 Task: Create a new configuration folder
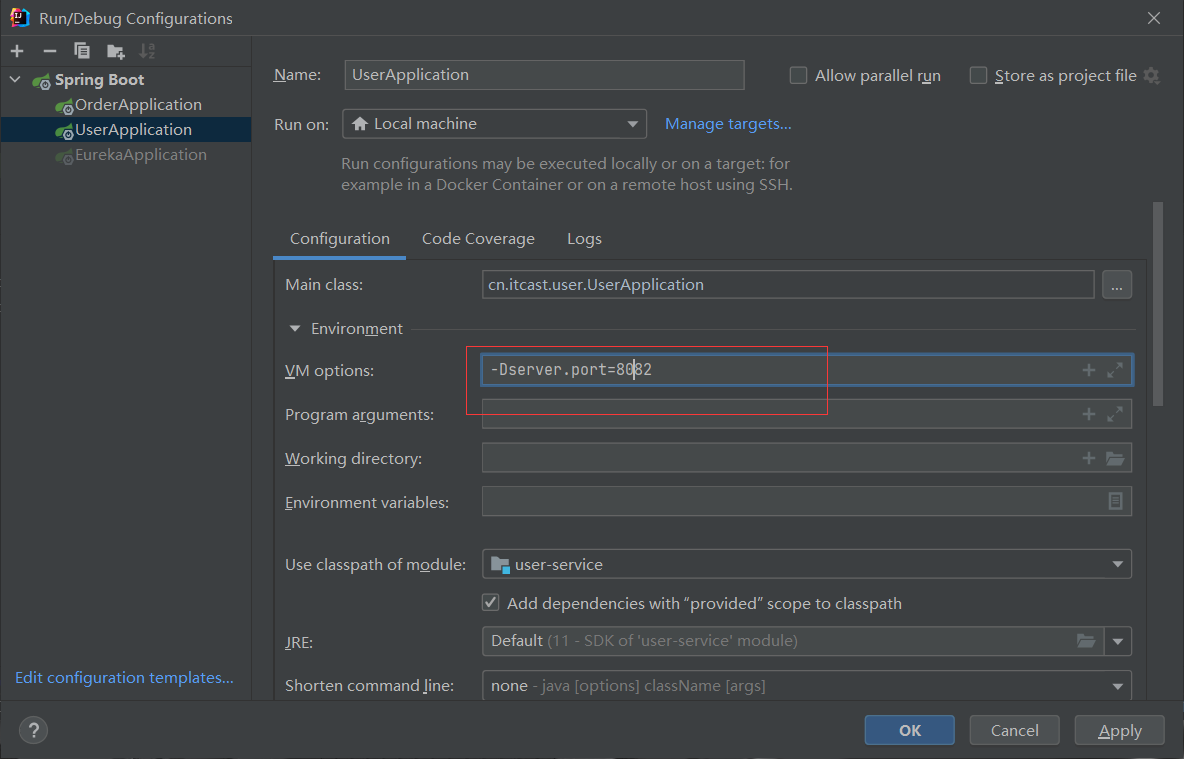116,51
